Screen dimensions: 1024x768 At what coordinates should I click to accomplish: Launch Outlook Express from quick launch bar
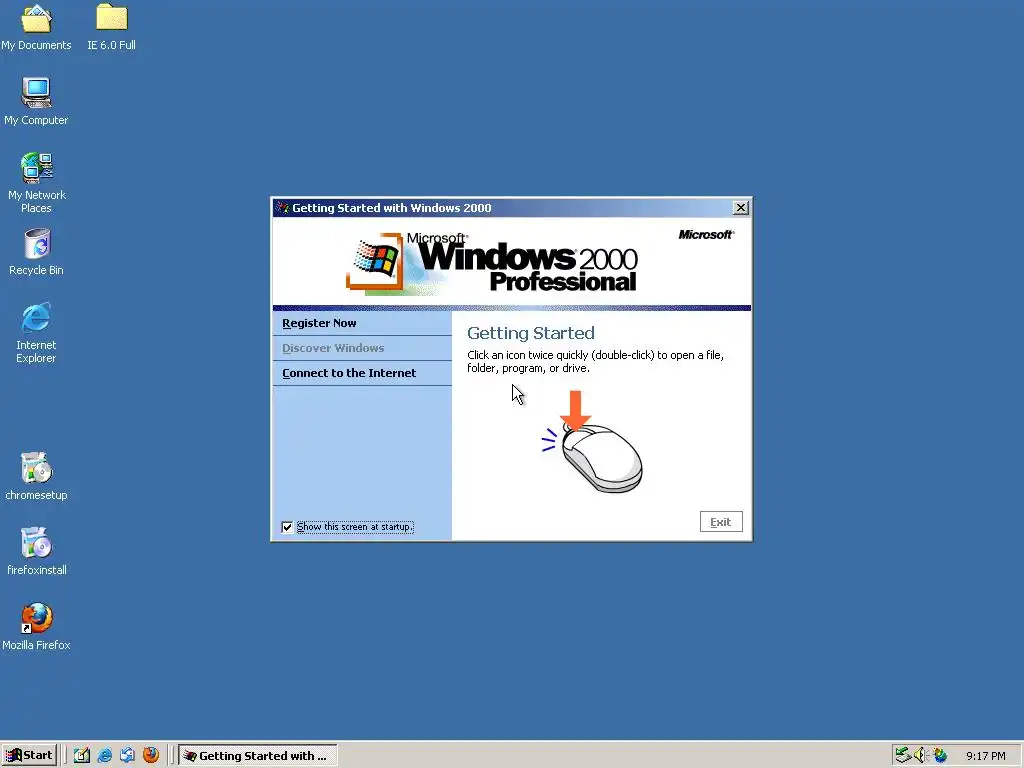(x=127, y=755)
